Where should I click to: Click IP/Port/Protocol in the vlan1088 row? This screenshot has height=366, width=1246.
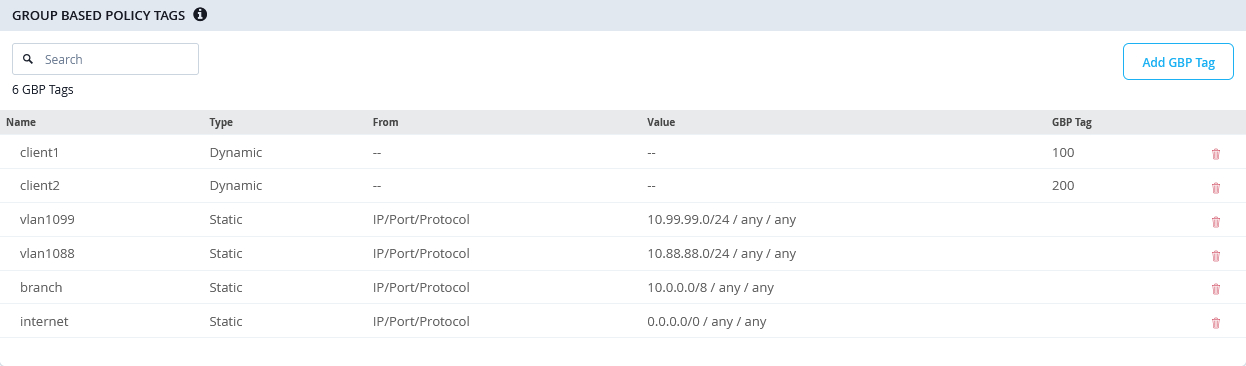[421, 254]
